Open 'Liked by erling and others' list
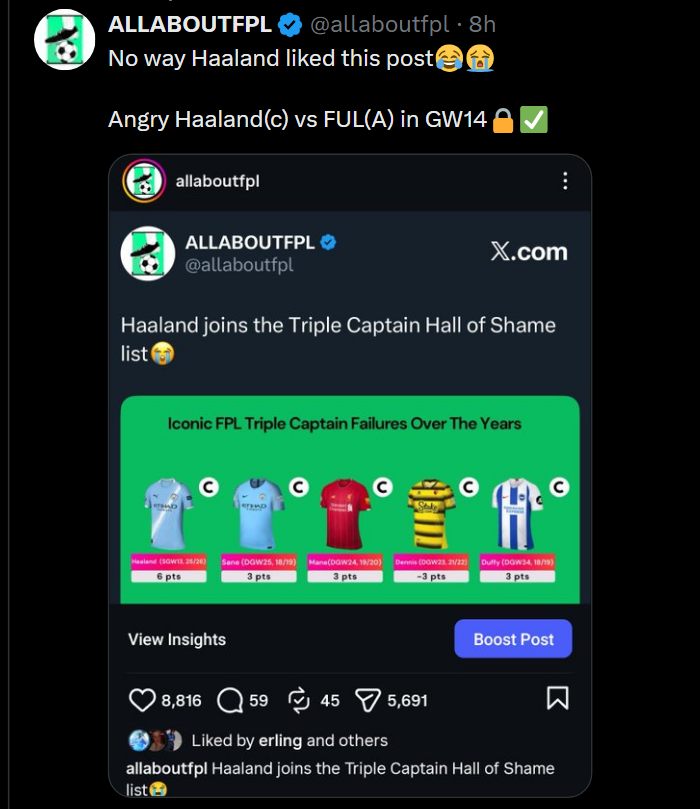Image resolution: width=700 pixels, height=809 pixels. 289,741
